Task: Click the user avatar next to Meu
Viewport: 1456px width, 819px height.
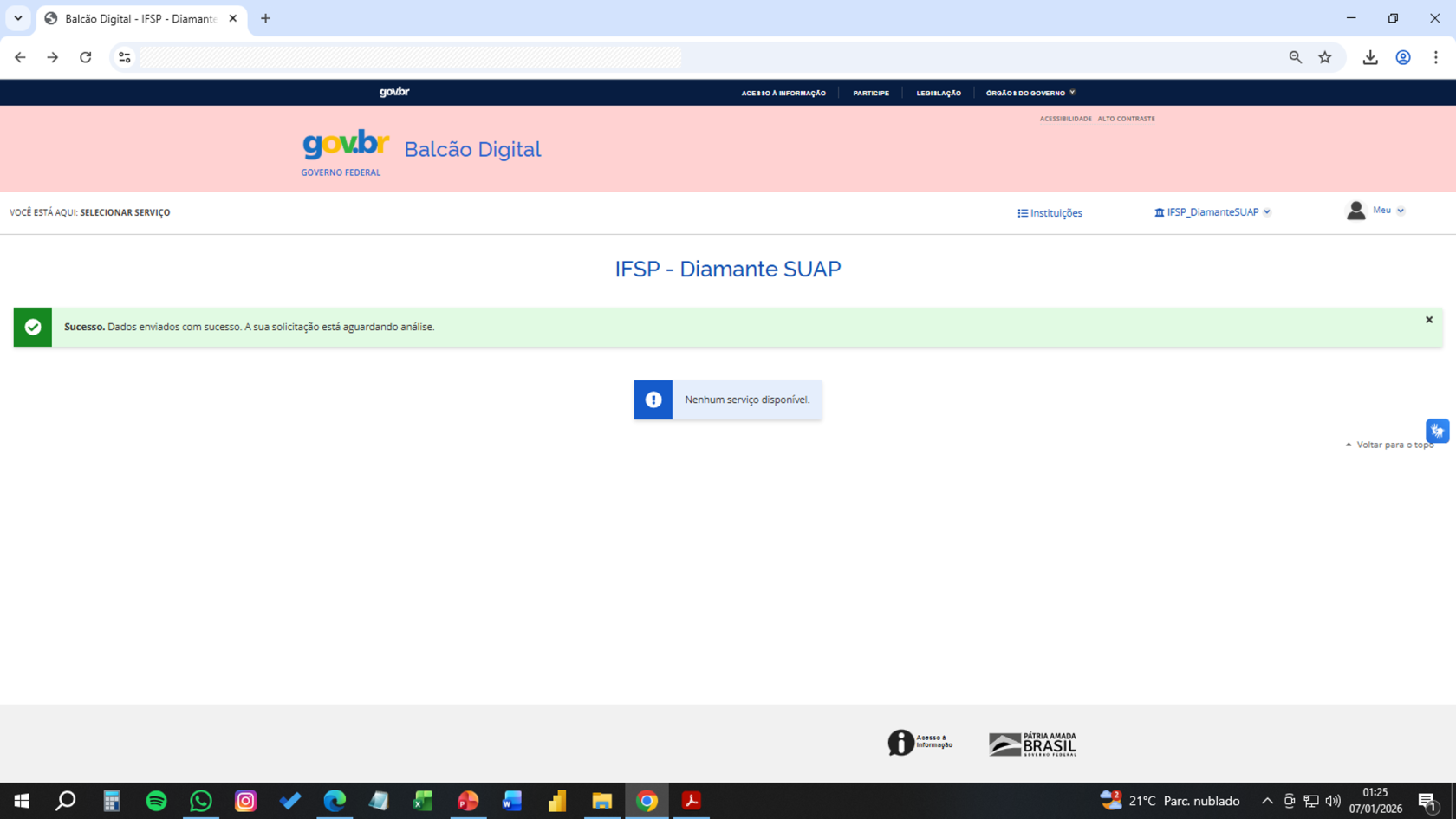Action: (1356, 210)
